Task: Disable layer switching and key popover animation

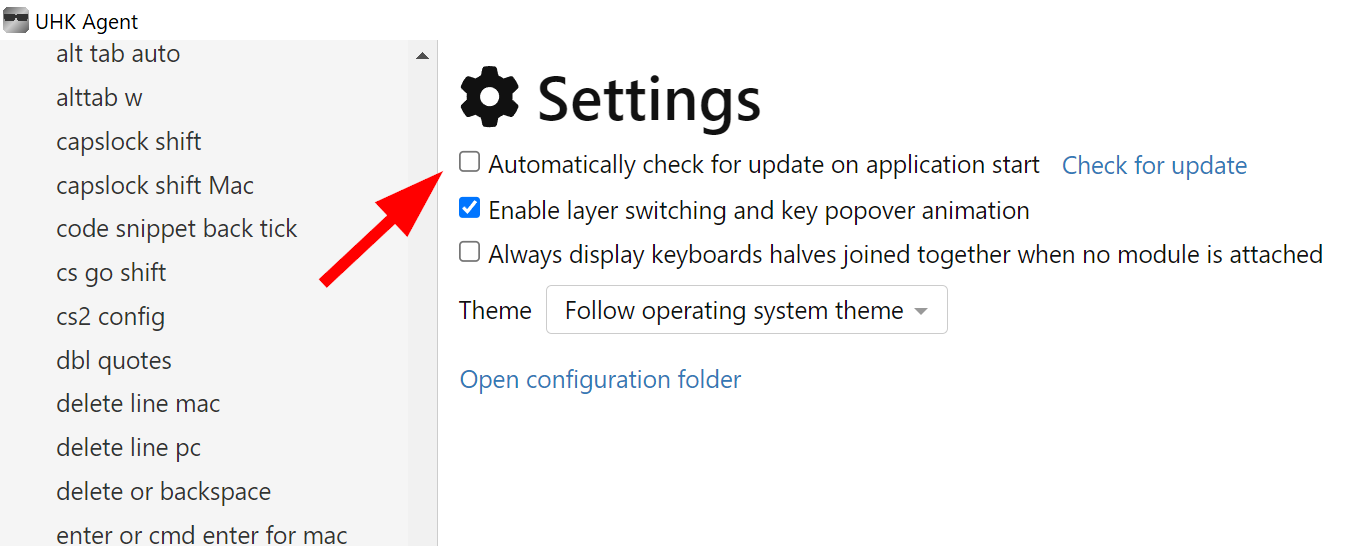Action: 470,208
